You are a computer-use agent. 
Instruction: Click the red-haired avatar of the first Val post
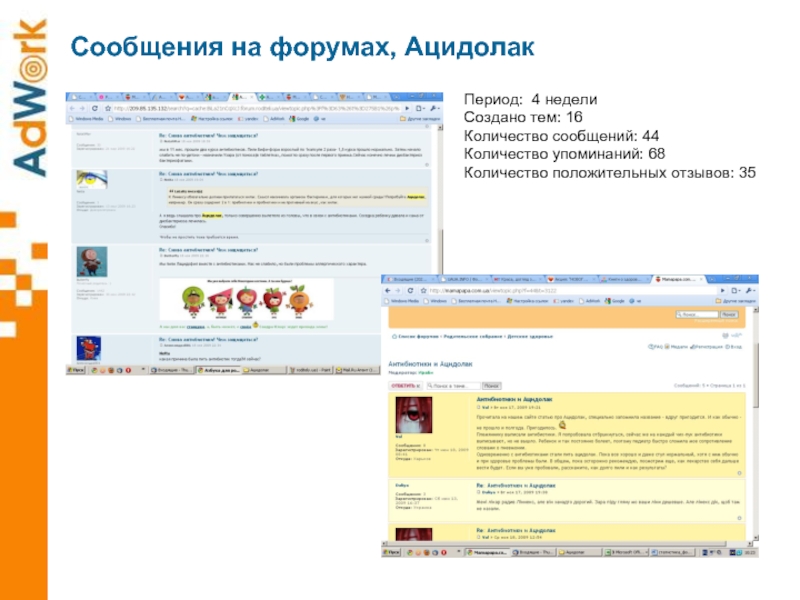414,415
